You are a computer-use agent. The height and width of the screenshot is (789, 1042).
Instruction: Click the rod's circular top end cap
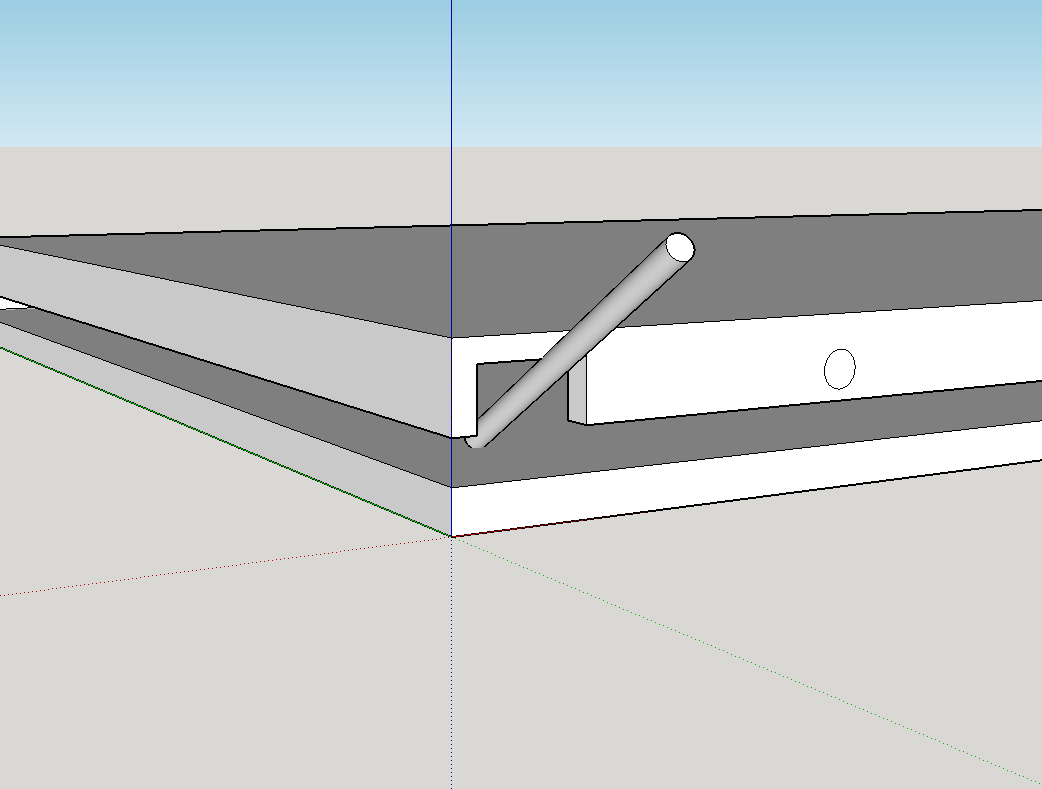tap(680, 247)
